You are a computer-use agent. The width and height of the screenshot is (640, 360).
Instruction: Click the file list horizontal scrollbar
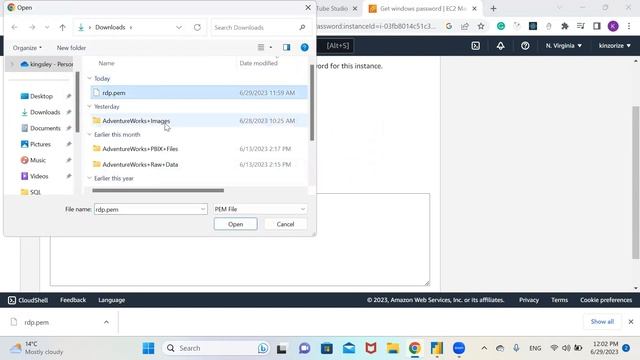point(158,190)
